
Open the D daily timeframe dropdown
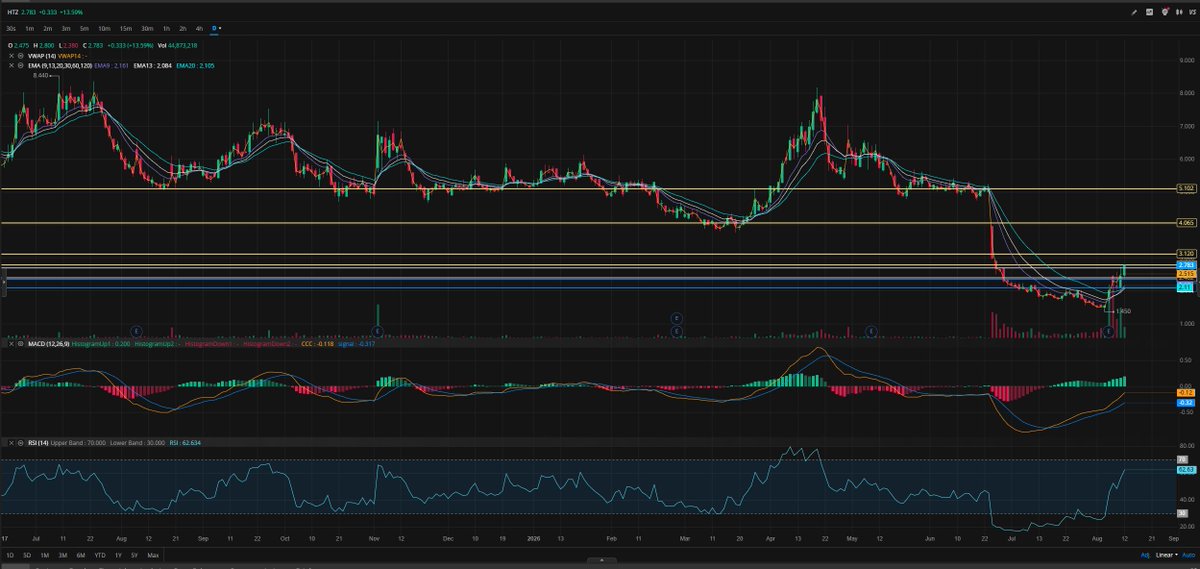coord(216,29)
